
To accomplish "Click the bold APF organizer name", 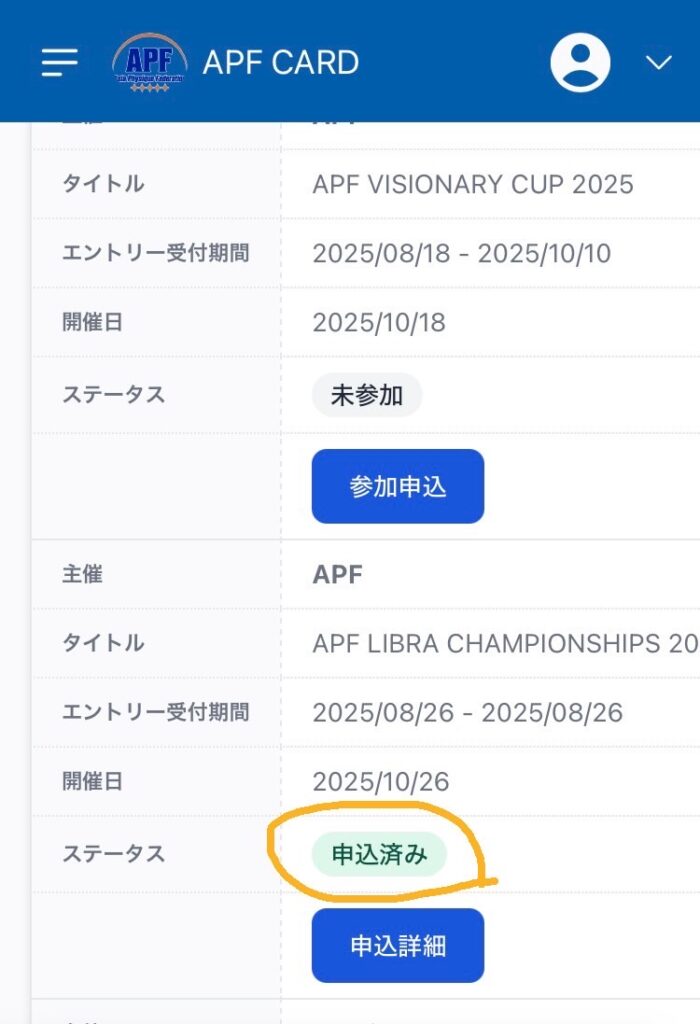I will point(337,575).
